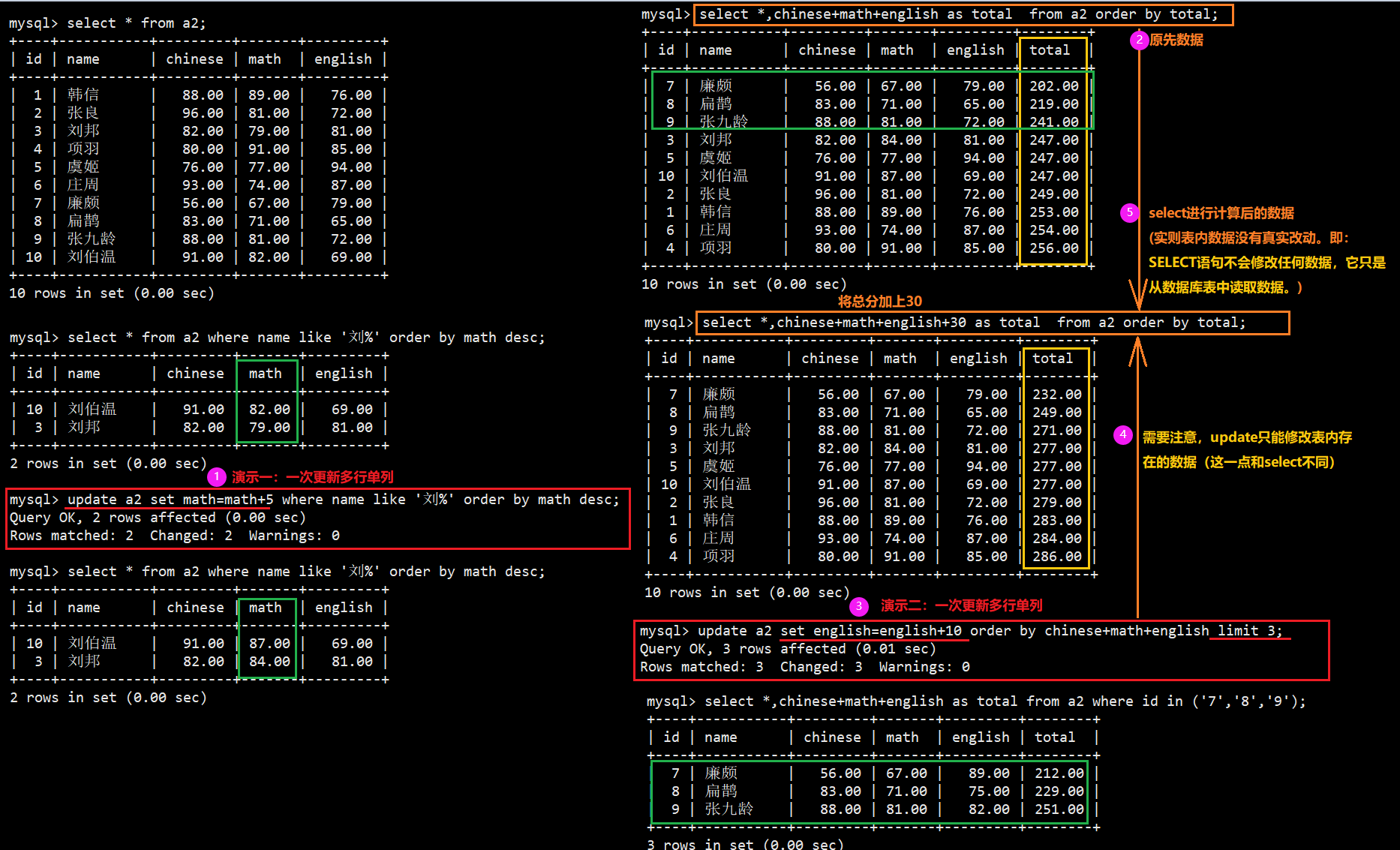The height and width of the screenshot is (850, 1400).
Task: Click the total value 219.00
Action: click(1054, 104)
